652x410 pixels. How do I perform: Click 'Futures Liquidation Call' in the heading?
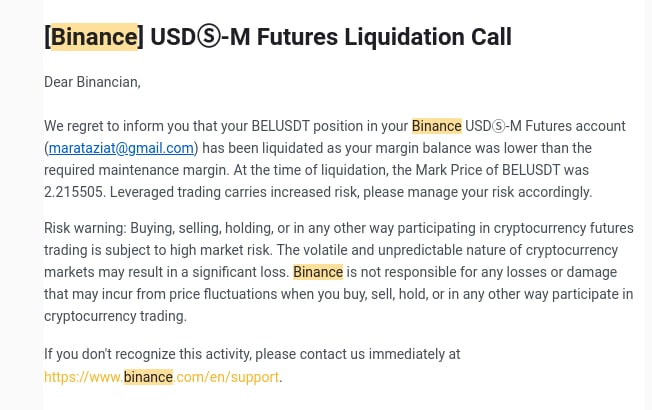click(384, 37)
